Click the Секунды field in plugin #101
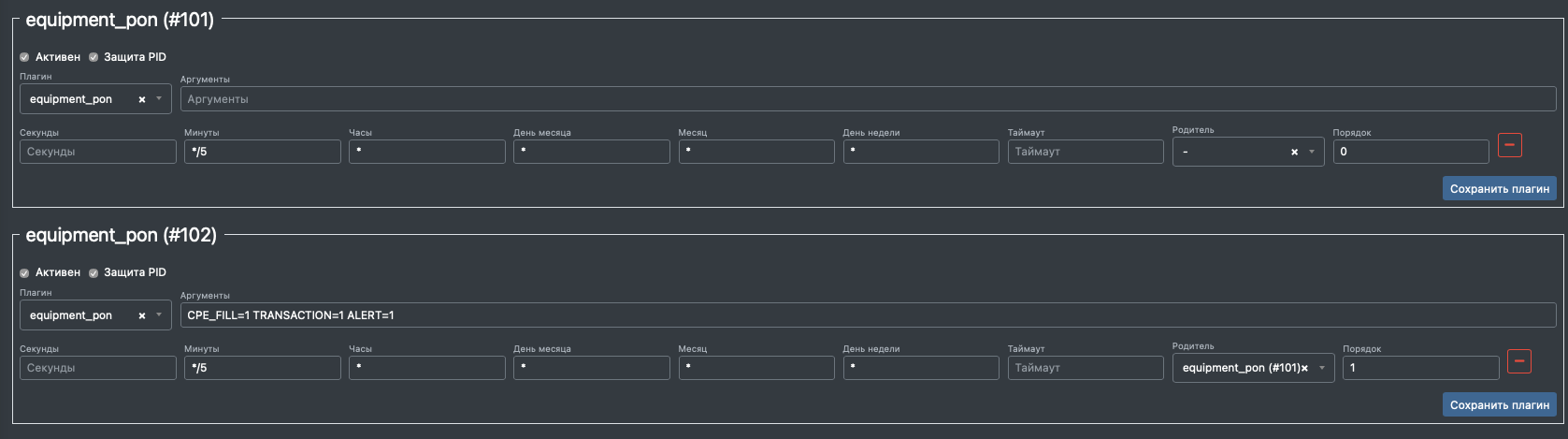The width and height of the screenshot is (1568, 439). click(98, 152)
